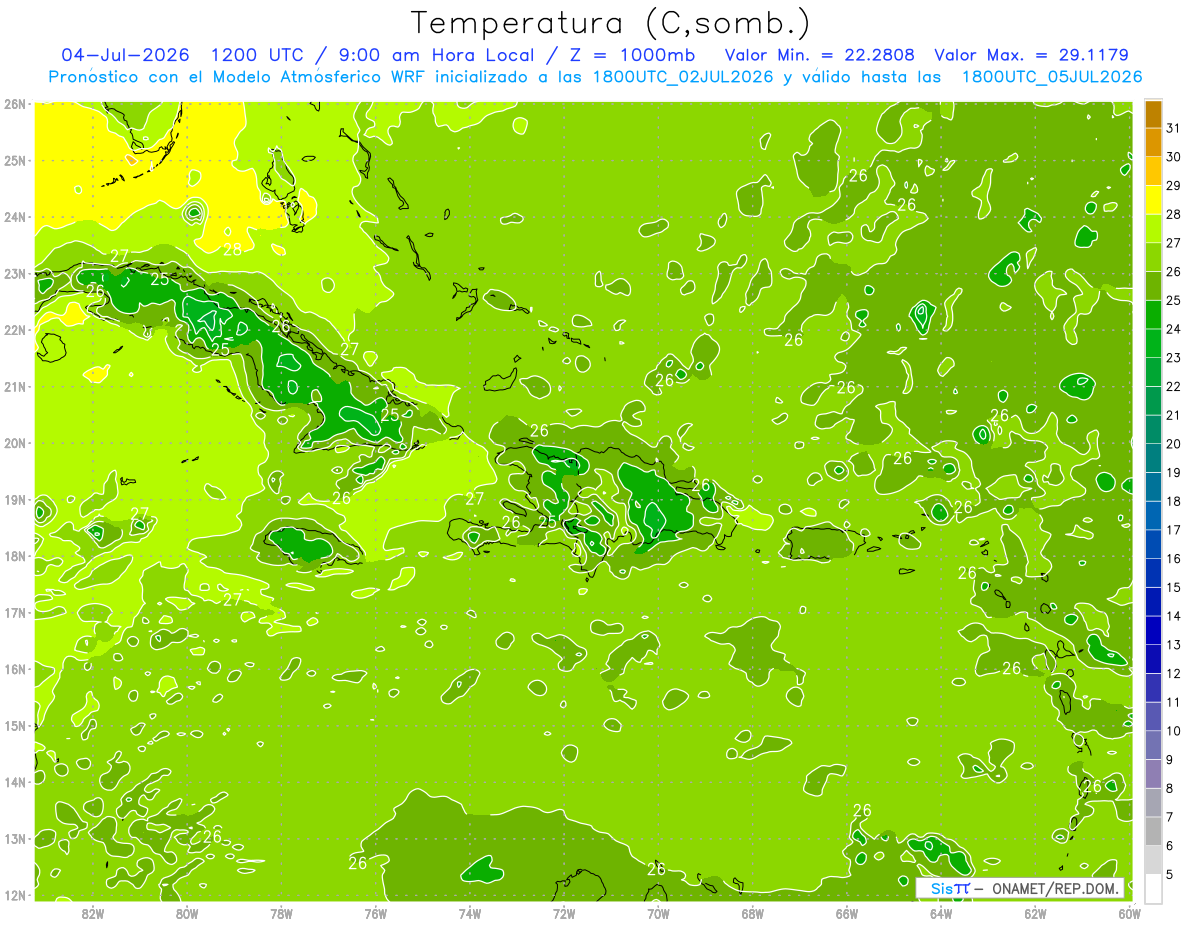Click the yellow legend swatch between 28 and 29
The width and height of the screenshot is (1200, 927).
click(x=1154, y=200)
